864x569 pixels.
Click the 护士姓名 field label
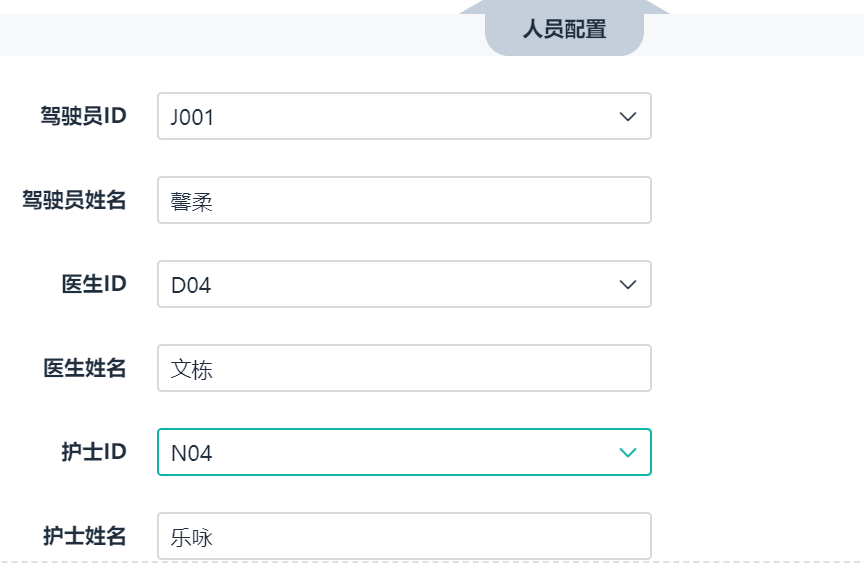(x=84, y=536)
